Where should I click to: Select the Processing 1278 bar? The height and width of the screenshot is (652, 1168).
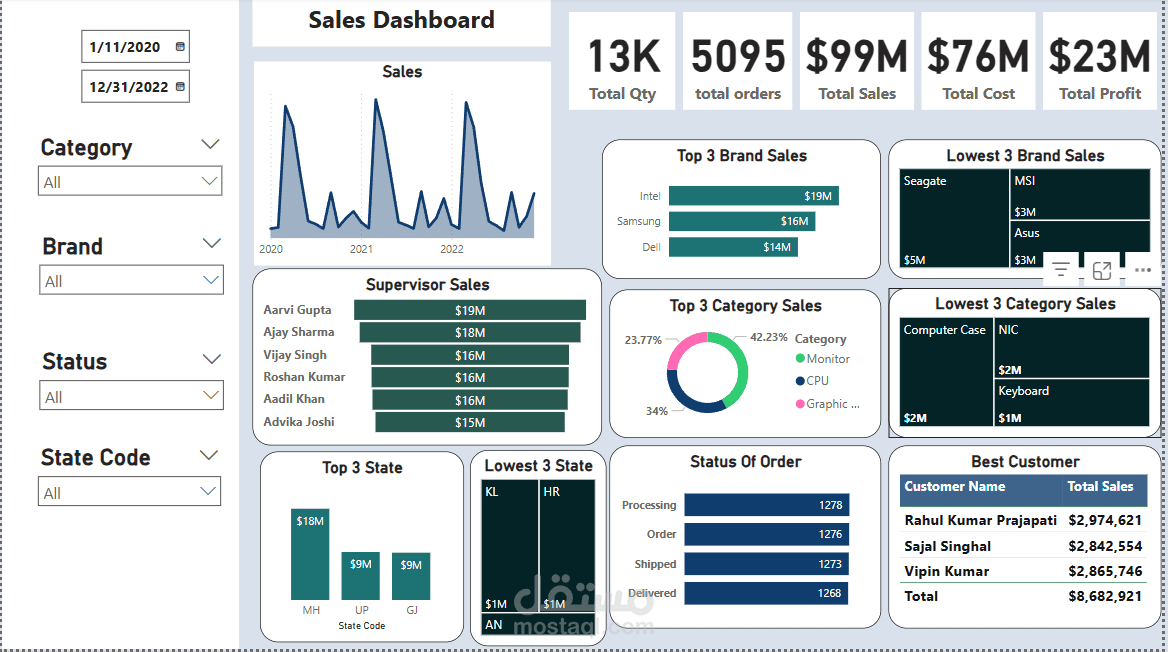766,505
